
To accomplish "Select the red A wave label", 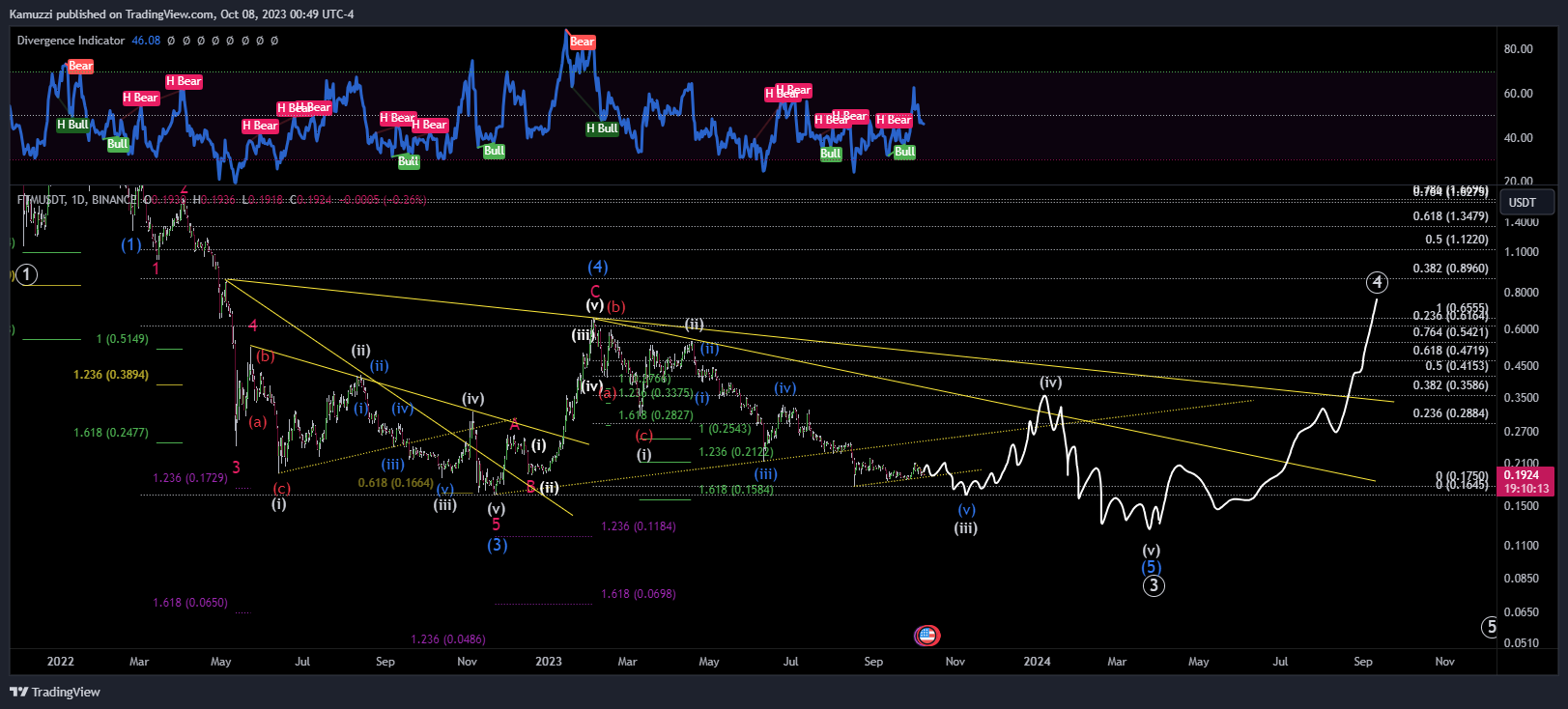I will coord(514,424).
